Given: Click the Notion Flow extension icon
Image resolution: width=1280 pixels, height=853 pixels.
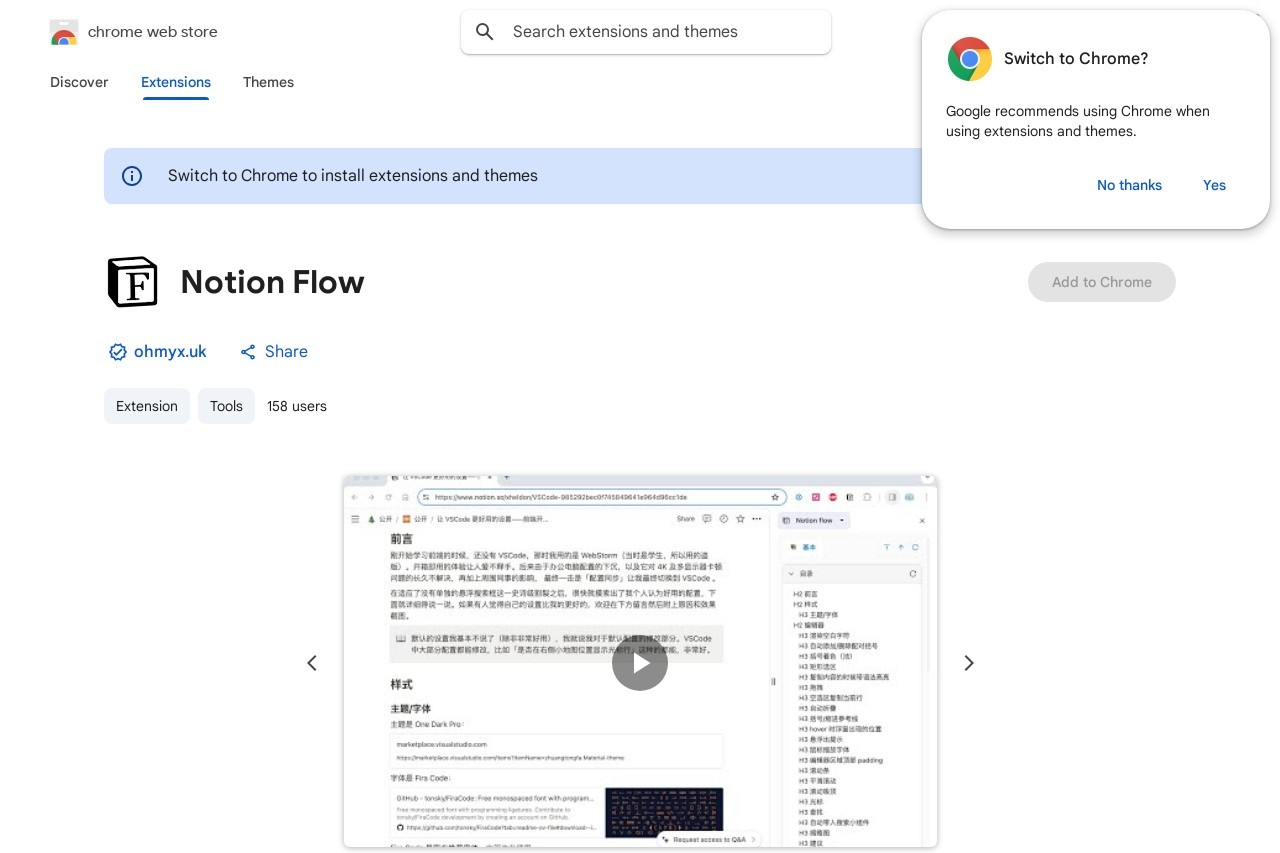Looking at the screenshot, I should coord(132,282).
